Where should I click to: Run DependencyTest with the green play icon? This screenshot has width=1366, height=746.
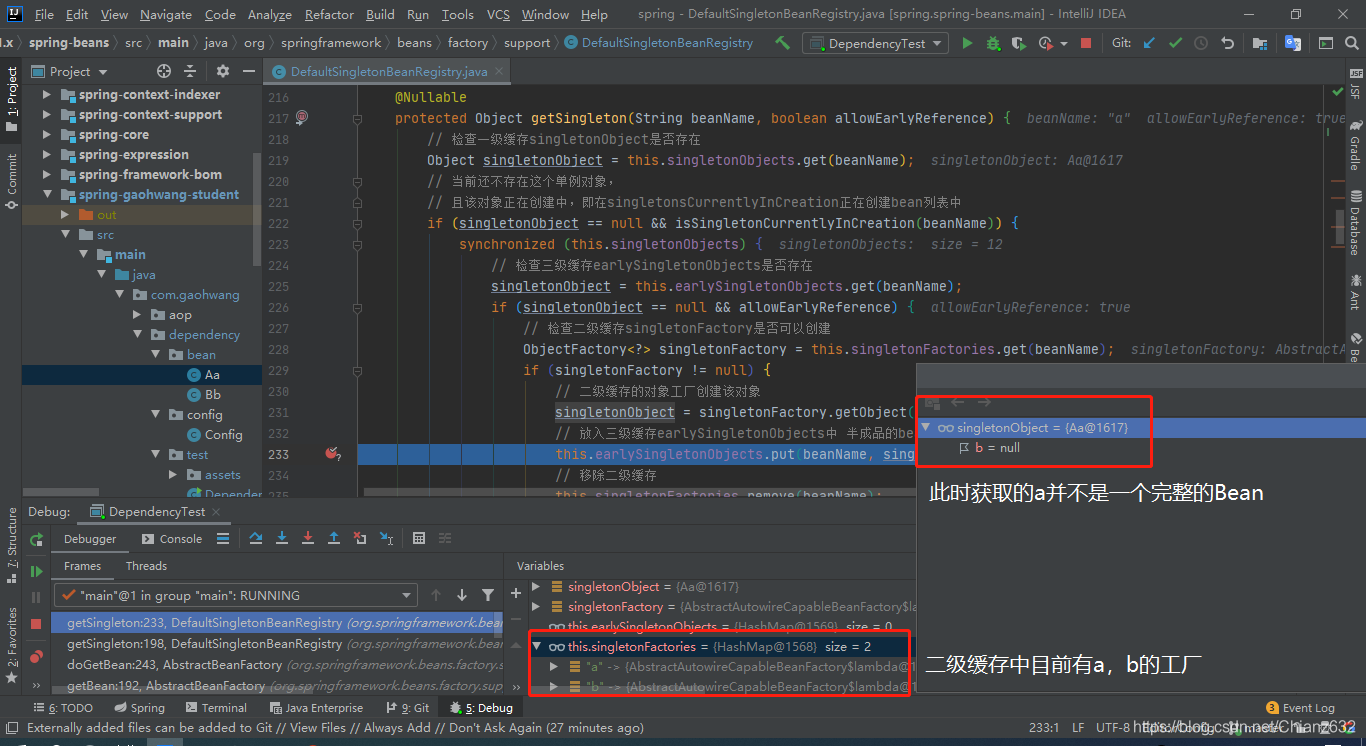coord(967,43)
